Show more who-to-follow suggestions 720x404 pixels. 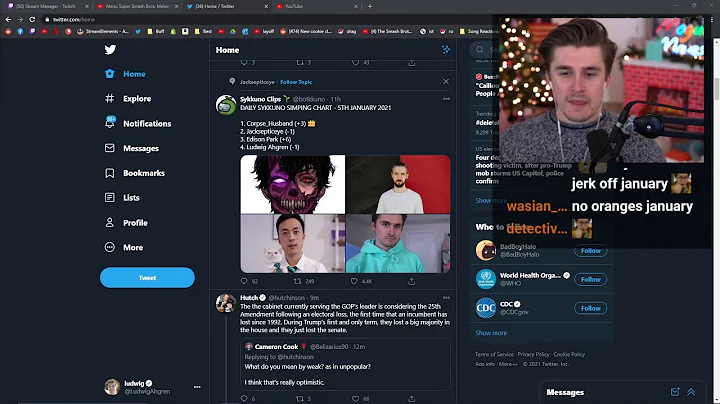coord(491,333)
